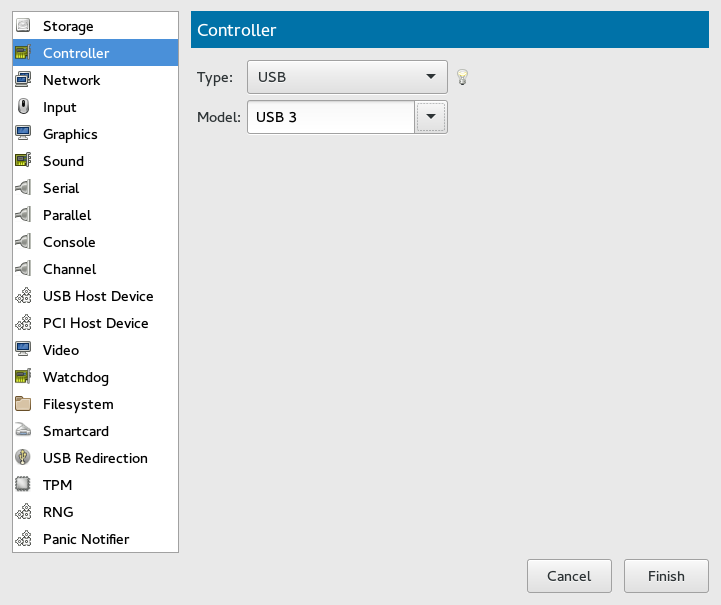The height and width of the screenshot is (605, 721).
Task: Click the Sound card icon
Action: (x=24, y=161)
